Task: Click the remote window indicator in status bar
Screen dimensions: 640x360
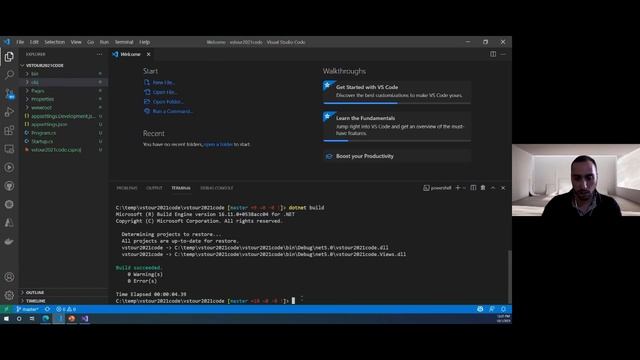Action: point(6,309)
